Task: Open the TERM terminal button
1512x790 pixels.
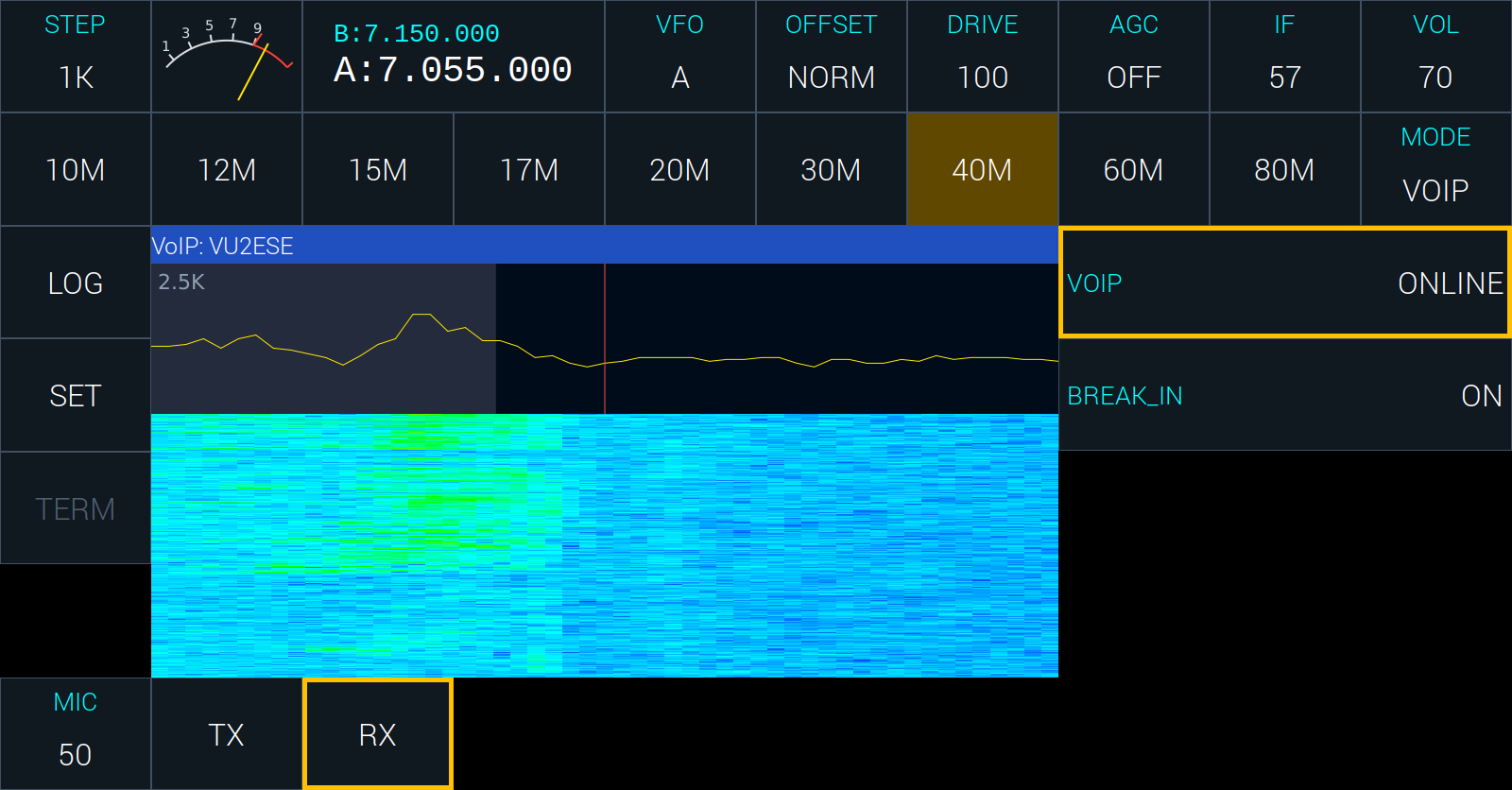Action: [x=76, y=508]
